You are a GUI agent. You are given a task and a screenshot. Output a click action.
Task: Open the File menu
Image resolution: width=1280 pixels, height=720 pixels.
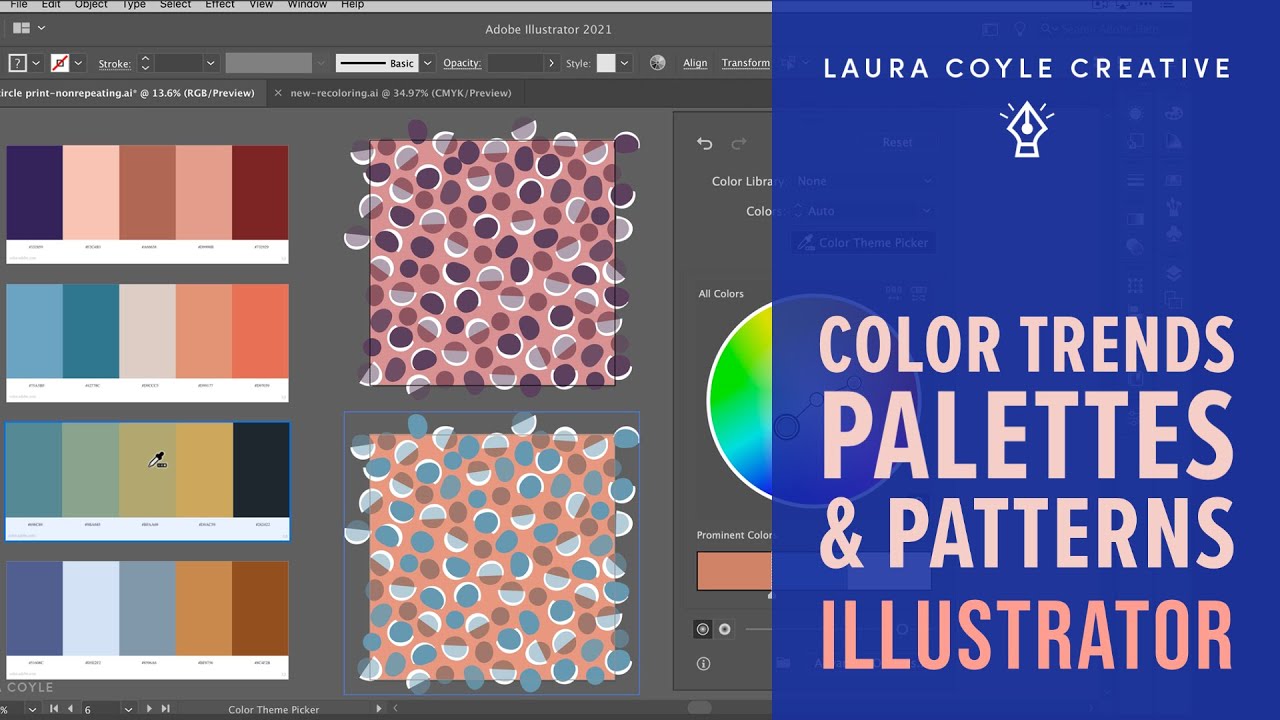pyautogui.click(x=19, y=5)
